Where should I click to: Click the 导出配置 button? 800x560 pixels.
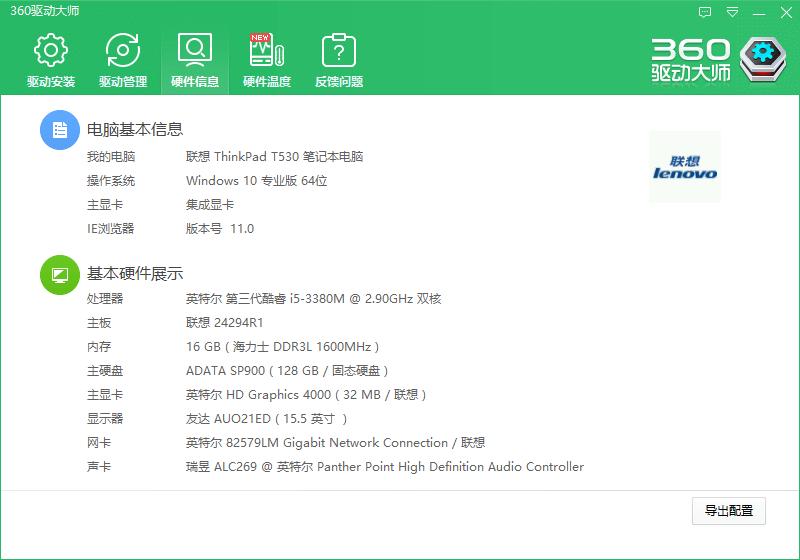(729, 511)
